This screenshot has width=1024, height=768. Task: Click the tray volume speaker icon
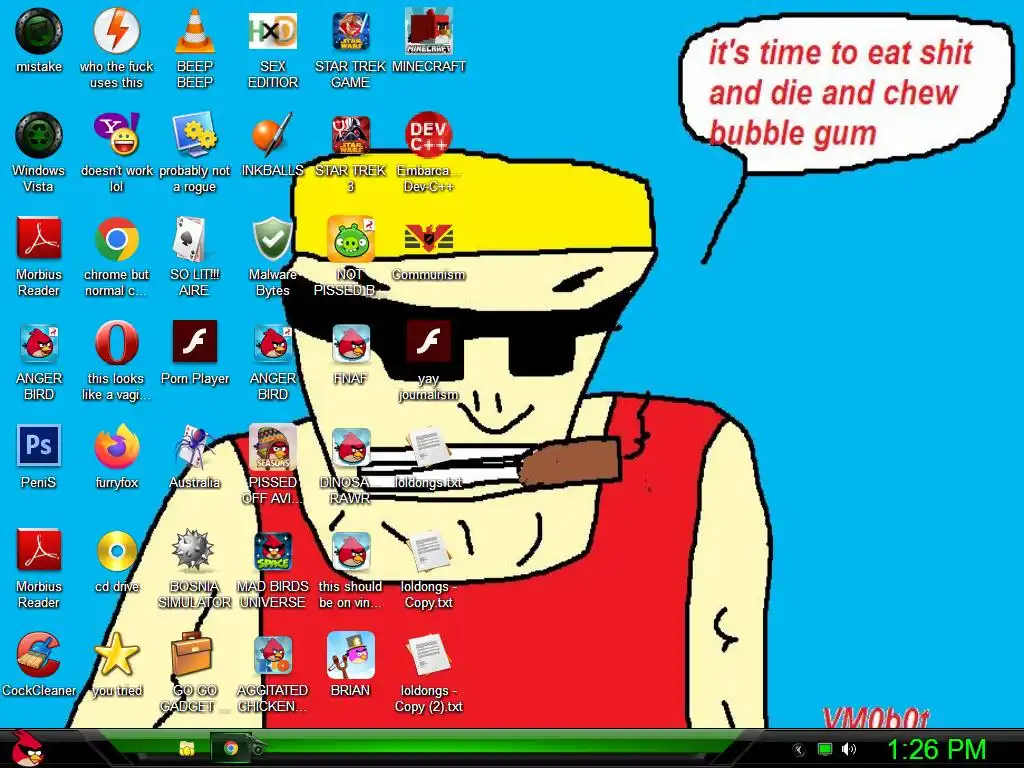point(848,749)
